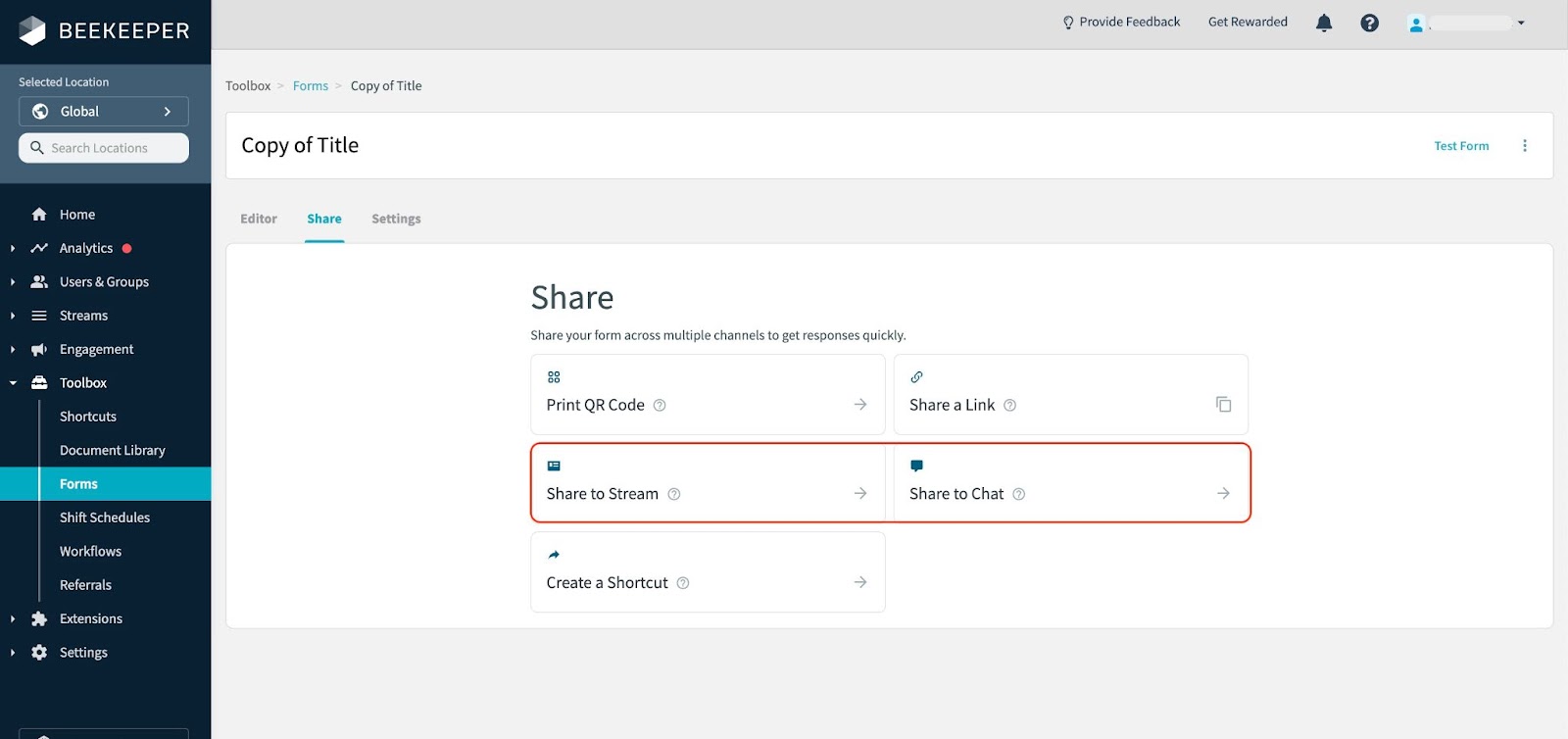Viewport: 1568px width, 739px height.
Task: Open Referrals in sidebar
Action: (x=85, y=585)
